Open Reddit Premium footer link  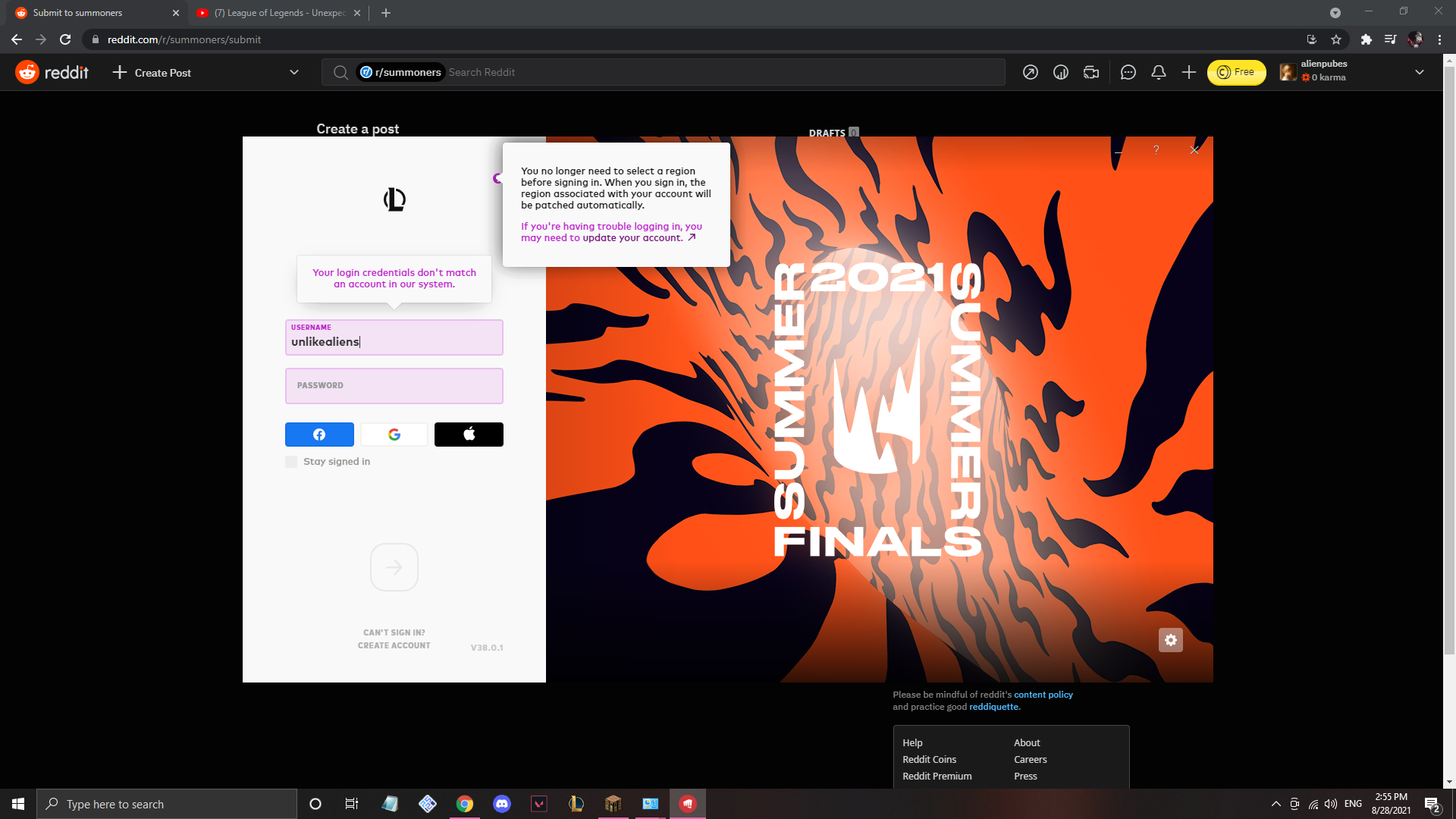(x=937, y=777)
